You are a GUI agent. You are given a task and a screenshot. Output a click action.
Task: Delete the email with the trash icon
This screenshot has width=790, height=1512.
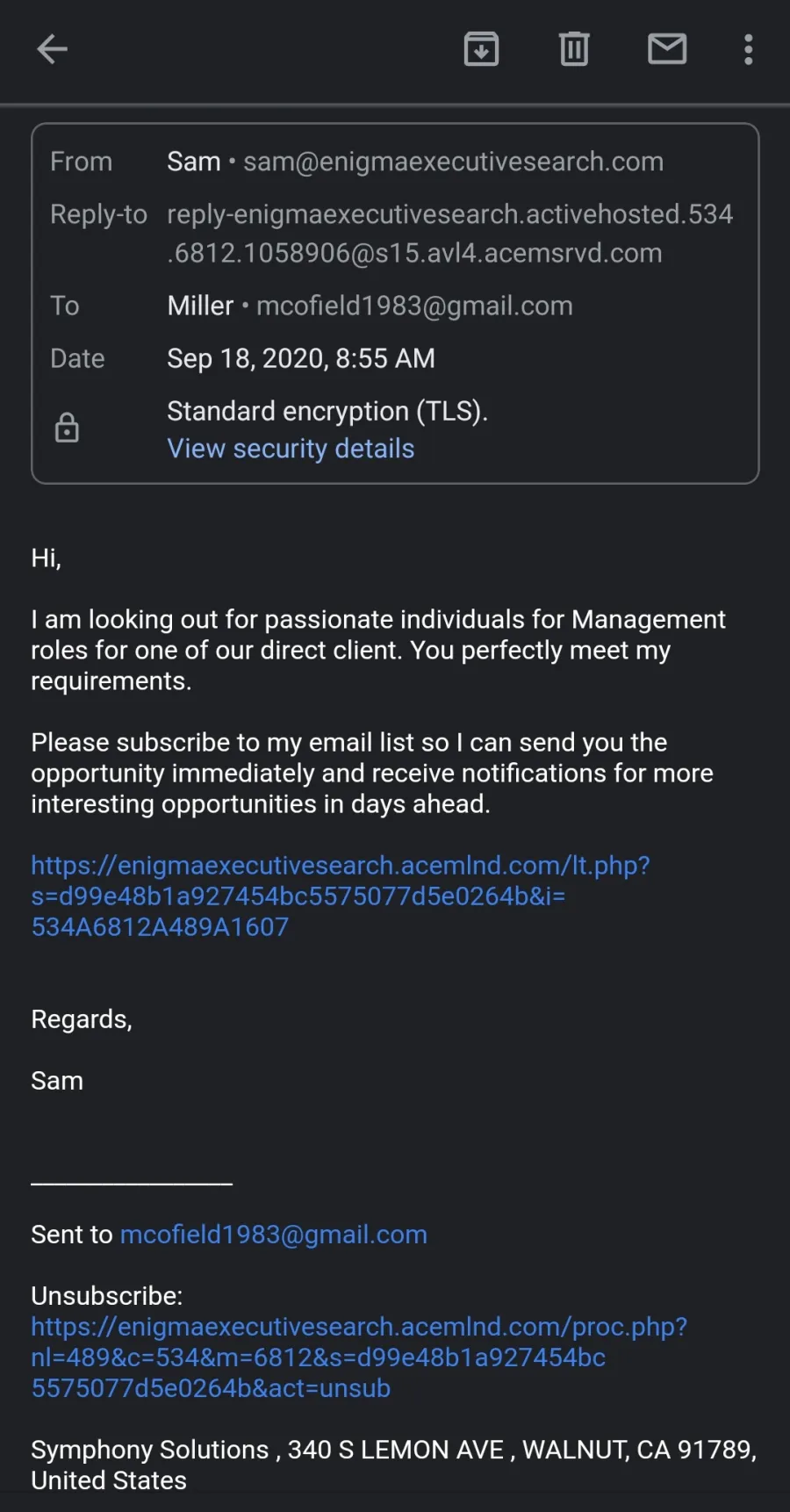pos(574,49)
